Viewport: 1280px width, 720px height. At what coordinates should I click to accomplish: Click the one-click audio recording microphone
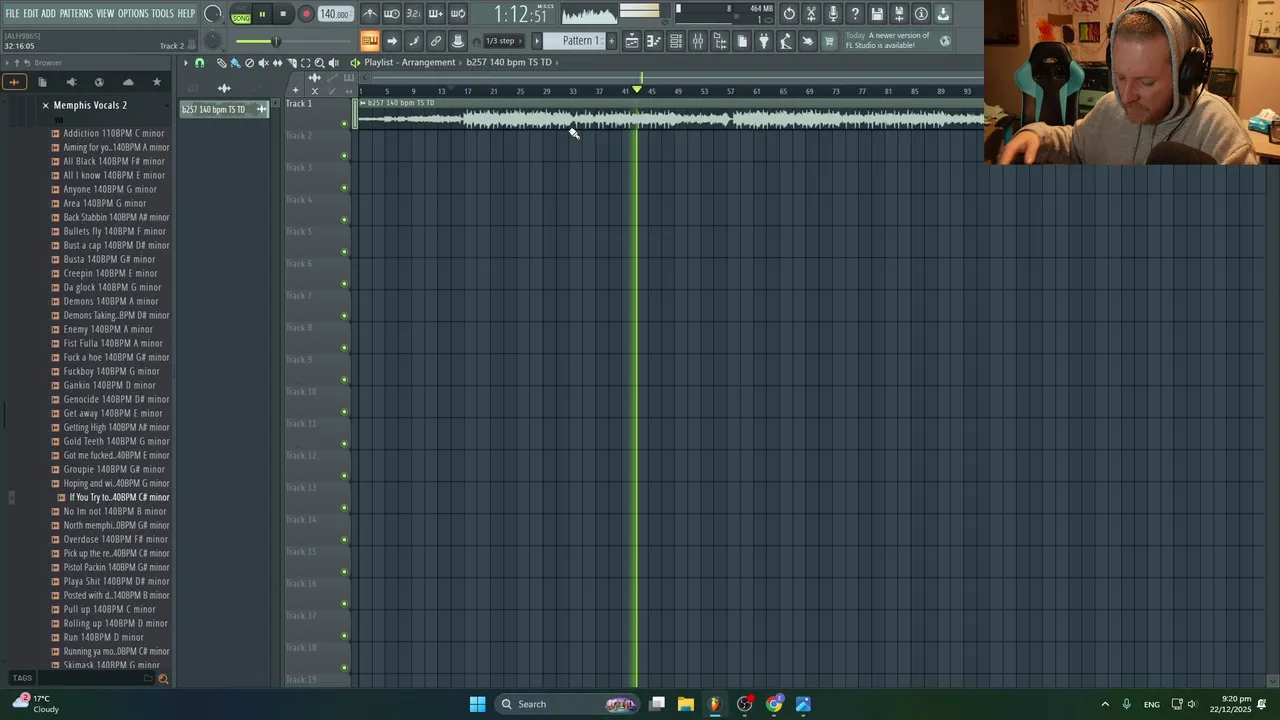tap(833, 14)
